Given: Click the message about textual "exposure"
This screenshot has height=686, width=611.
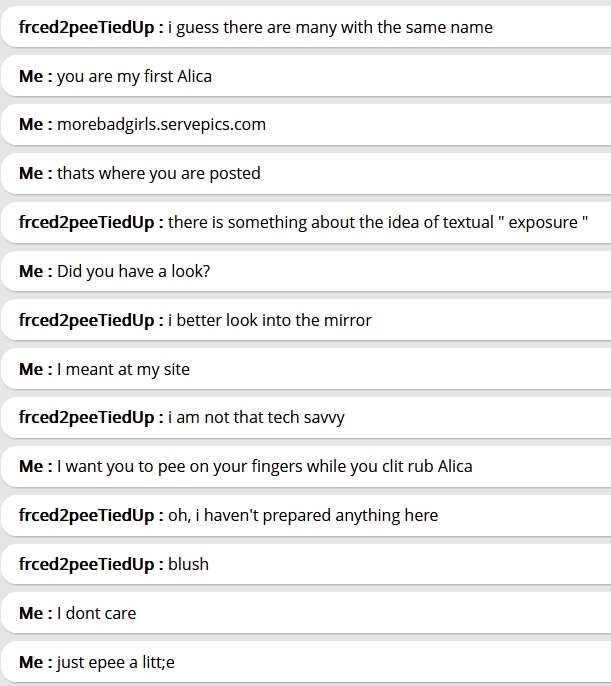Looking at the screenshot, I should click(x=377, y=223).
